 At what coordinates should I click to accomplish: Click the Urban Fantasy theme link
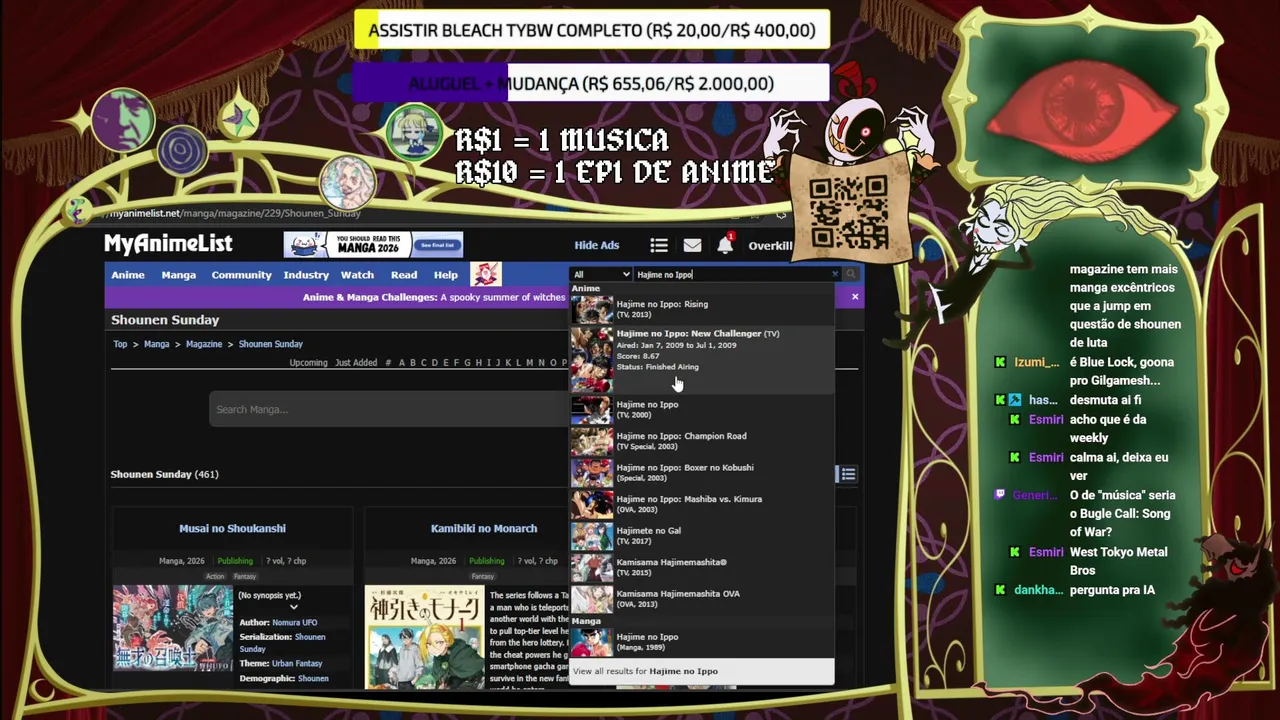click(296, 663)
